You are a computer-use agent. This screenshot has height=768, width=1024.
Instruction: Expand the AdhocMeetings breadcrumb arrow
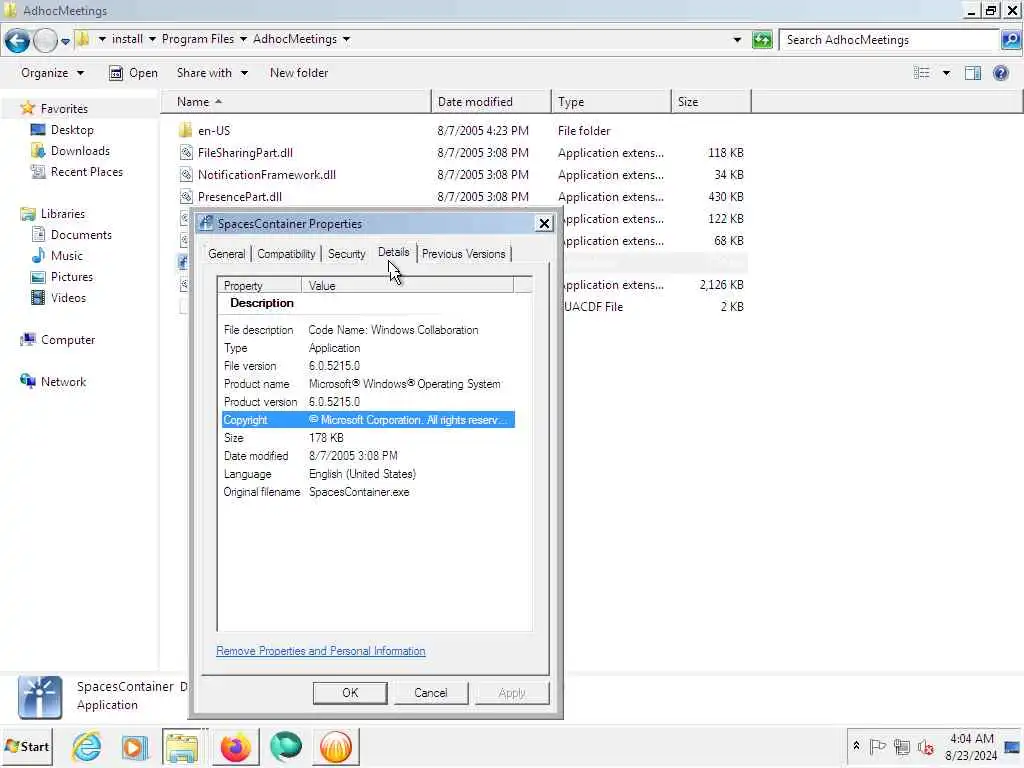(x=346, y=39)
